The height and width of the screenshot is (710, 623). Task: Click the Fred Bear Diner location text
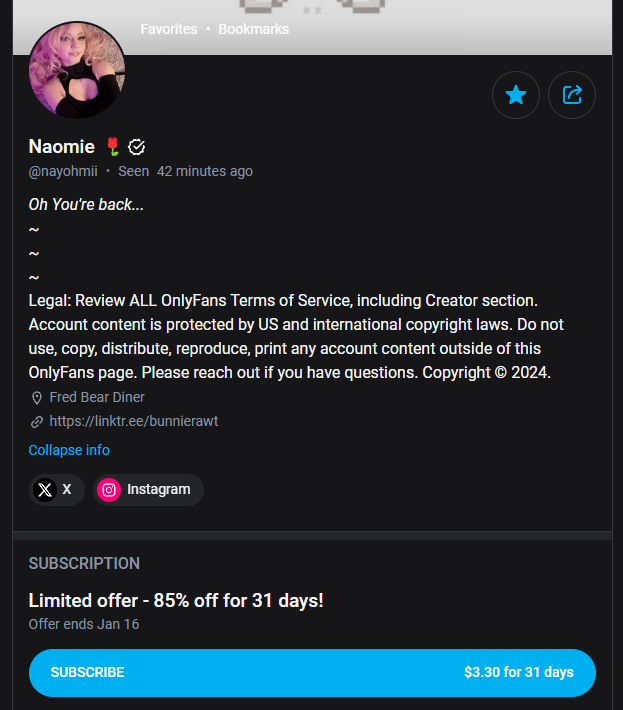point(97,397)
